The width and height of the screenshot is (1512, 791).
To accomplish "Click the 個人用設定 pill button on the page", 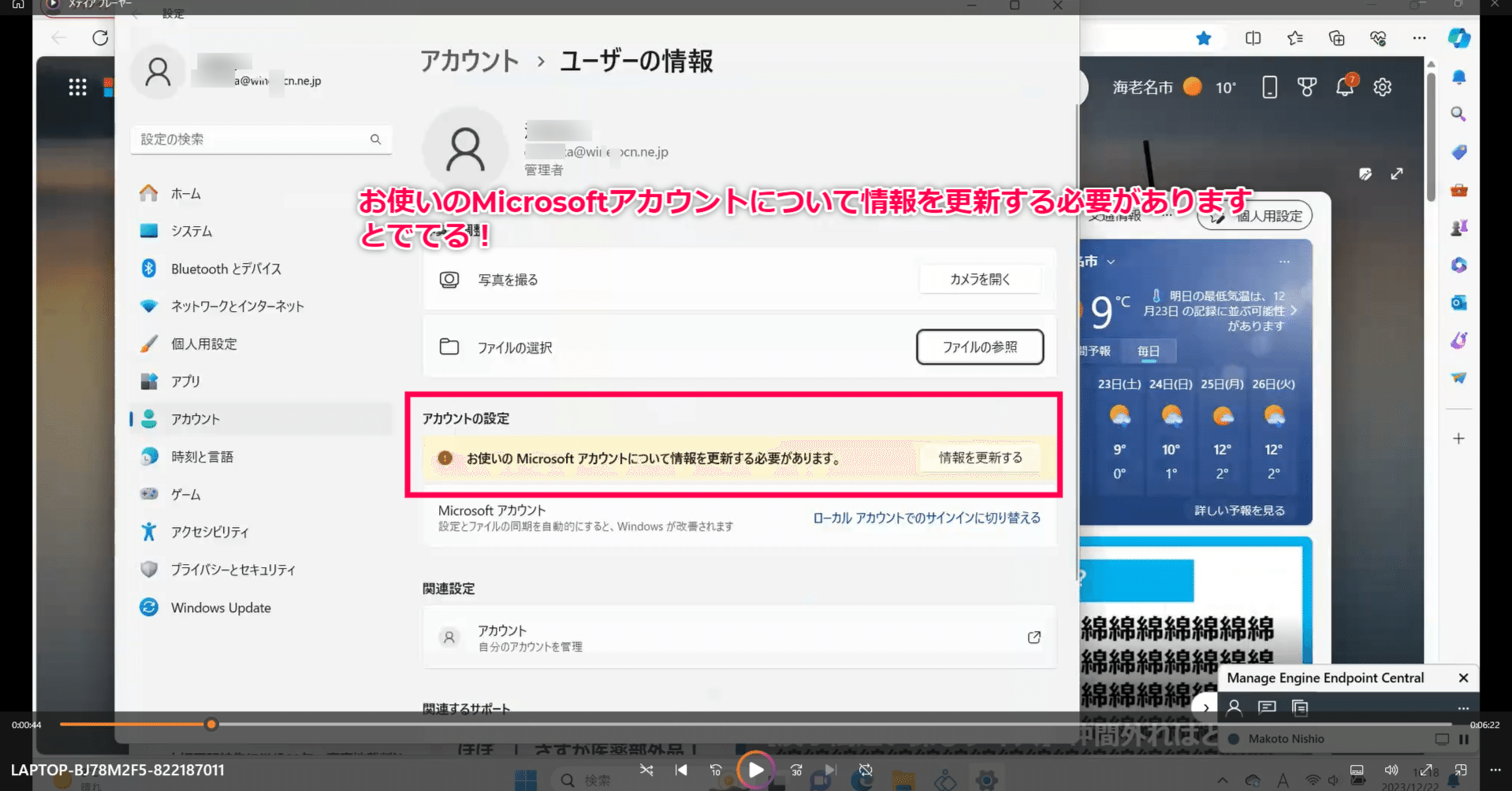I will click(x=1256, y=216).
